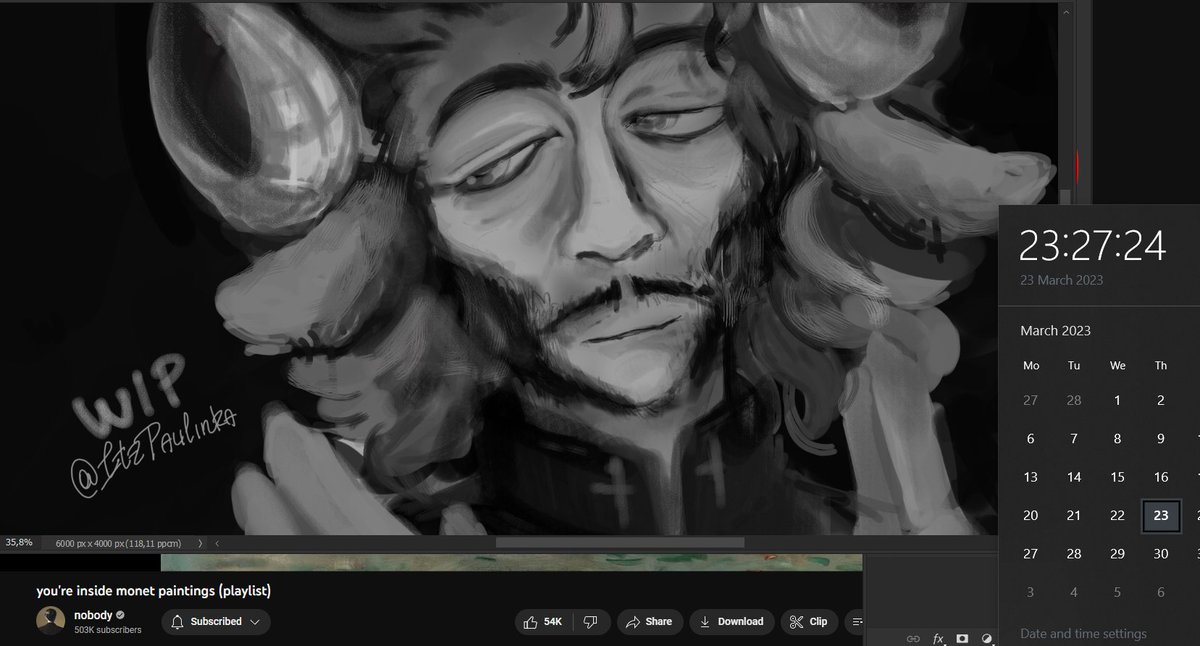Click the 23:27:24 clock display

tap(1092, 244)
